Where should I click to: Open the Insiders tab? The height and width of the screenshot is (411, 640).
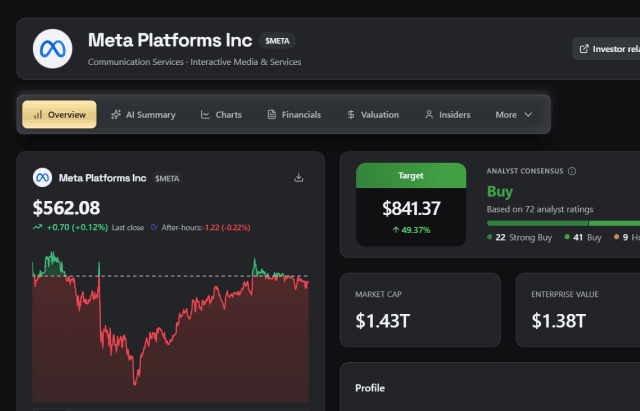[x=447, y=115]
